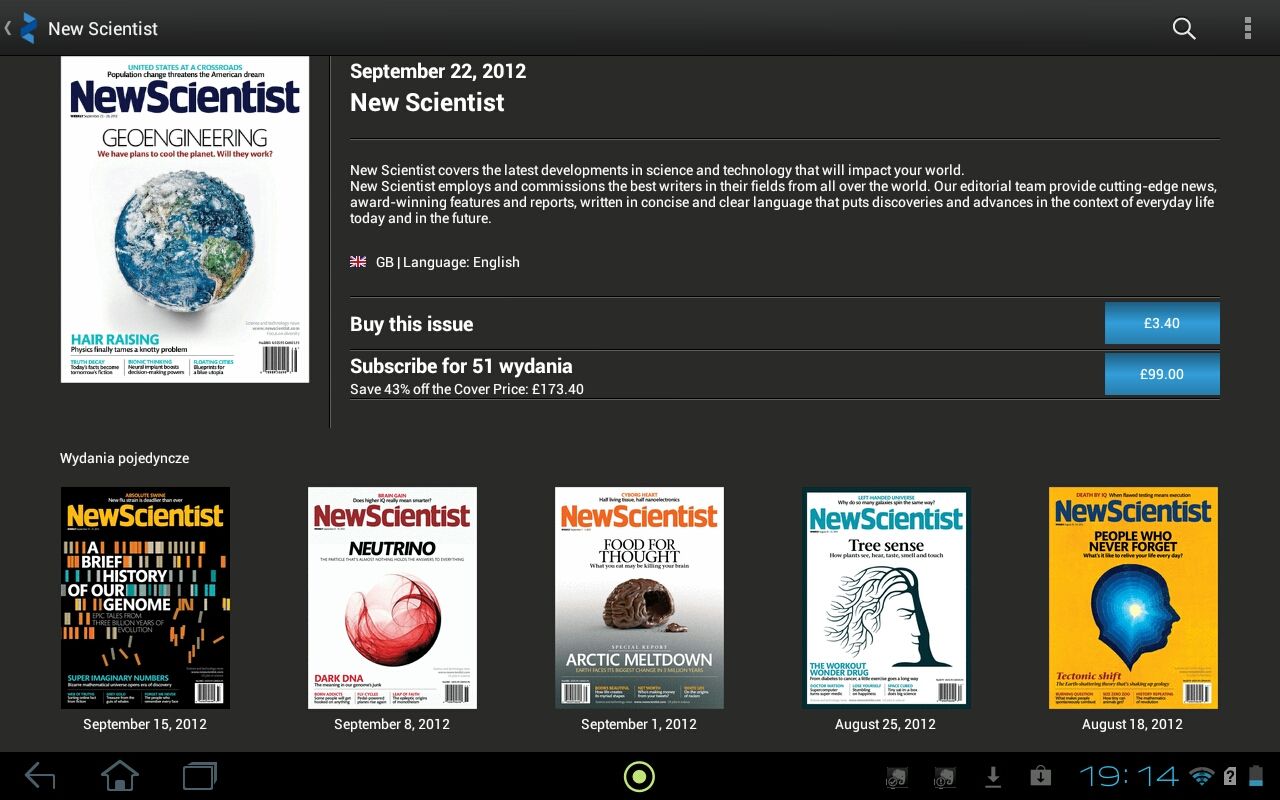Tap the 'GB | Language: English' line

(448, 262)
